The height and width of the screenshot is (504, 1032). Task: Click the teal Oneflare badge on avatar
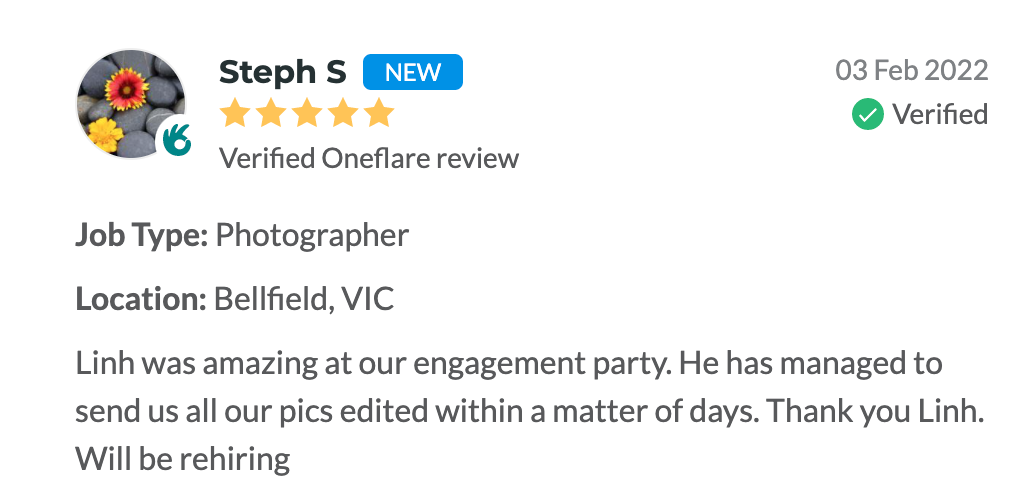click(x=177, y=138)
